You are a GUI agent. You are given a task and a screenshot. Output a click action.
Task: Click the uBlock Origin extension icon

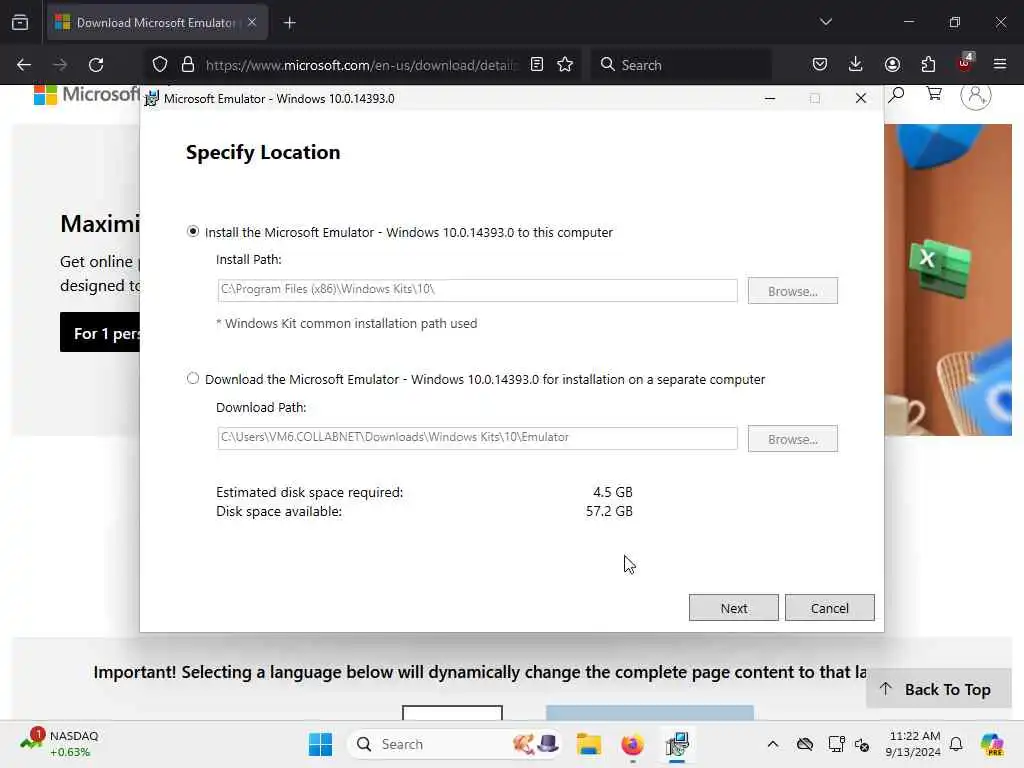tap(965, 63)
